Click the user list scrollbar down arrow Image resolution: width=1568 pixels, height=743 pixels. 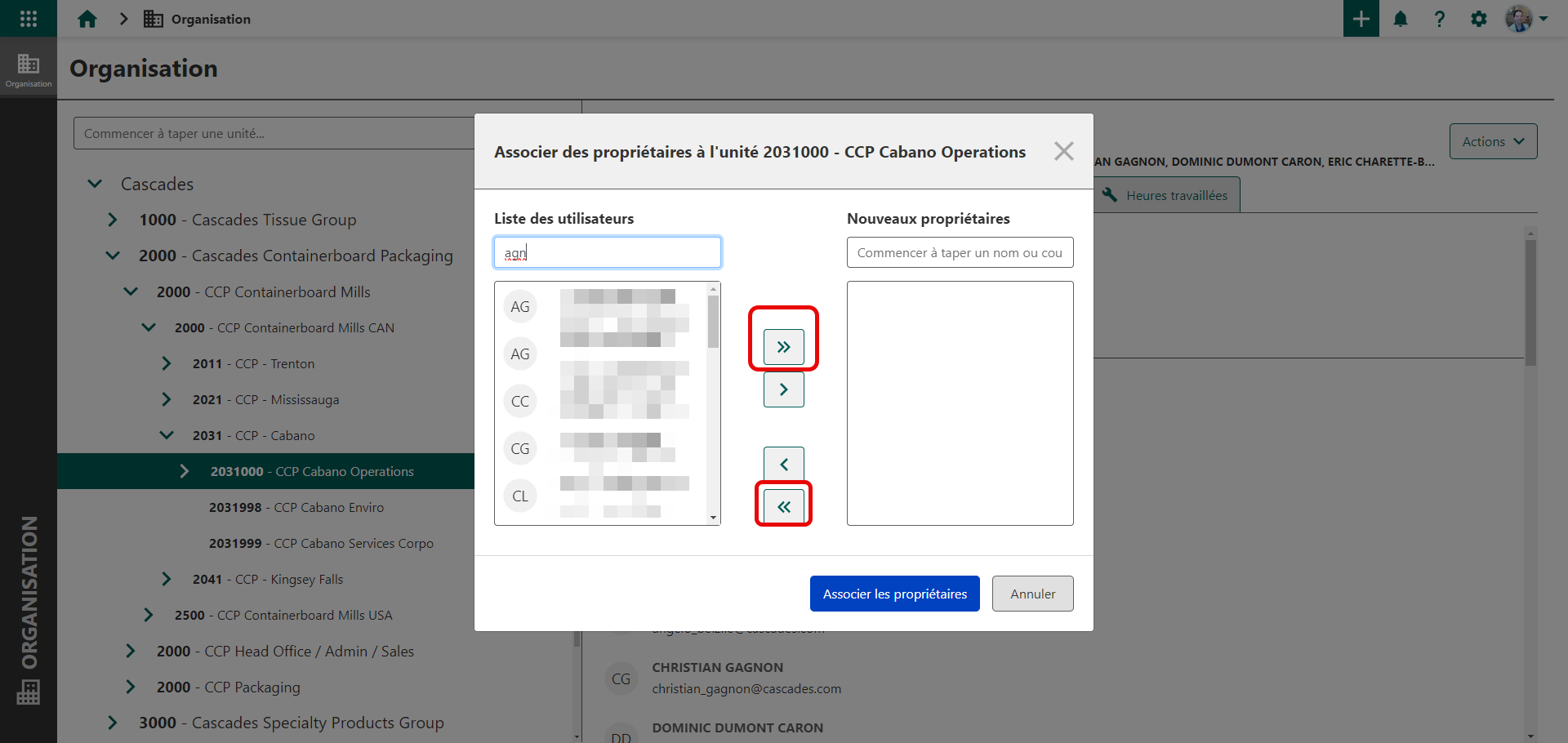(714, 518)
